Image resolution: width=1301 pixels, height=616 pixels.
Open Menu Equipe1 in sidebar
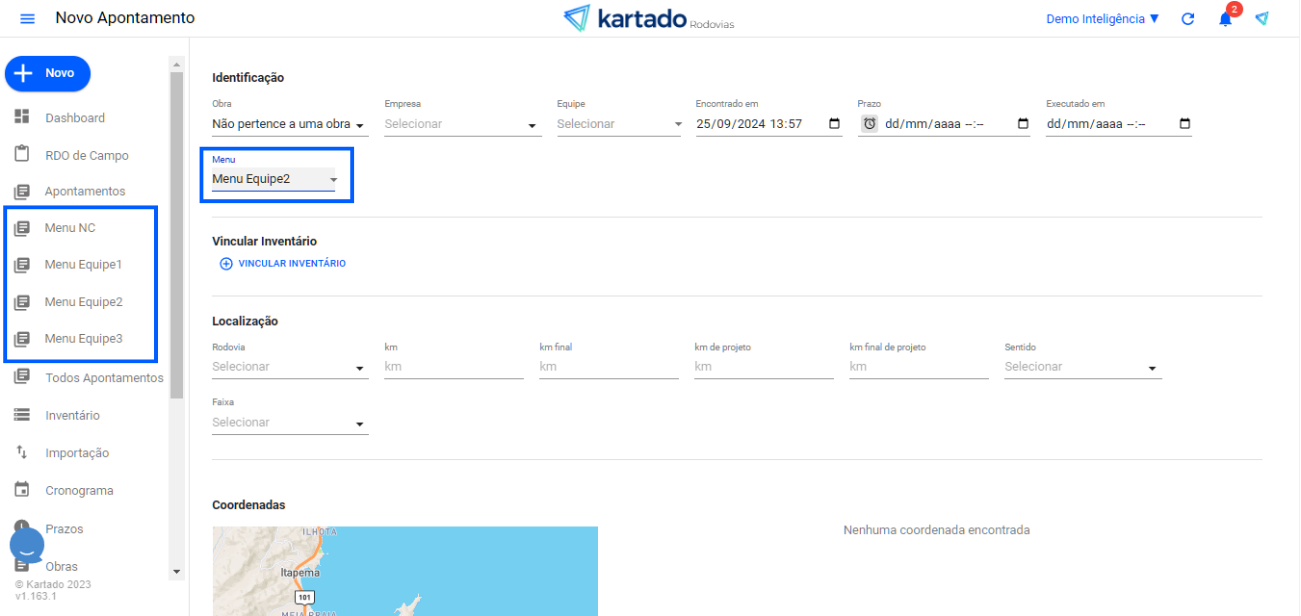coord(82,265)
